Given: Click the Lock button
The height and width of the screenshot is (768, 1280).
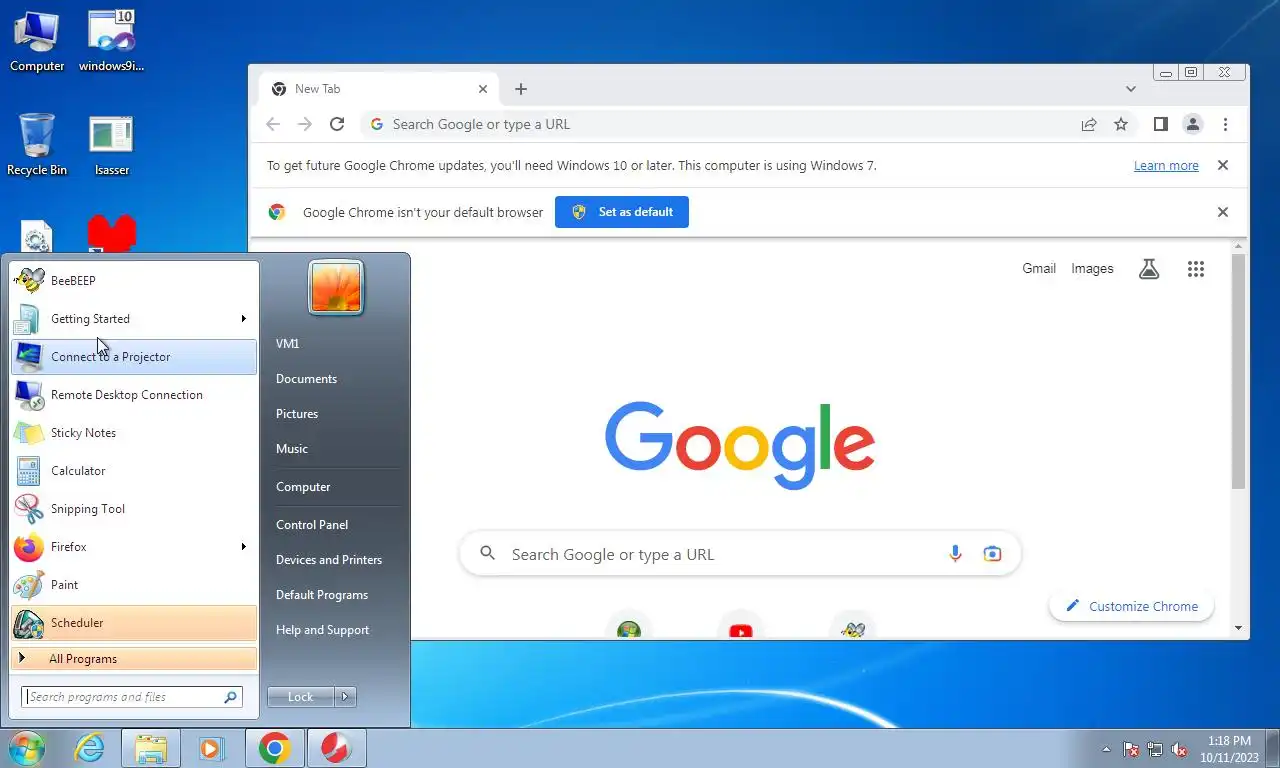Looking at the screenshot, I should click(x=300, y=697).
